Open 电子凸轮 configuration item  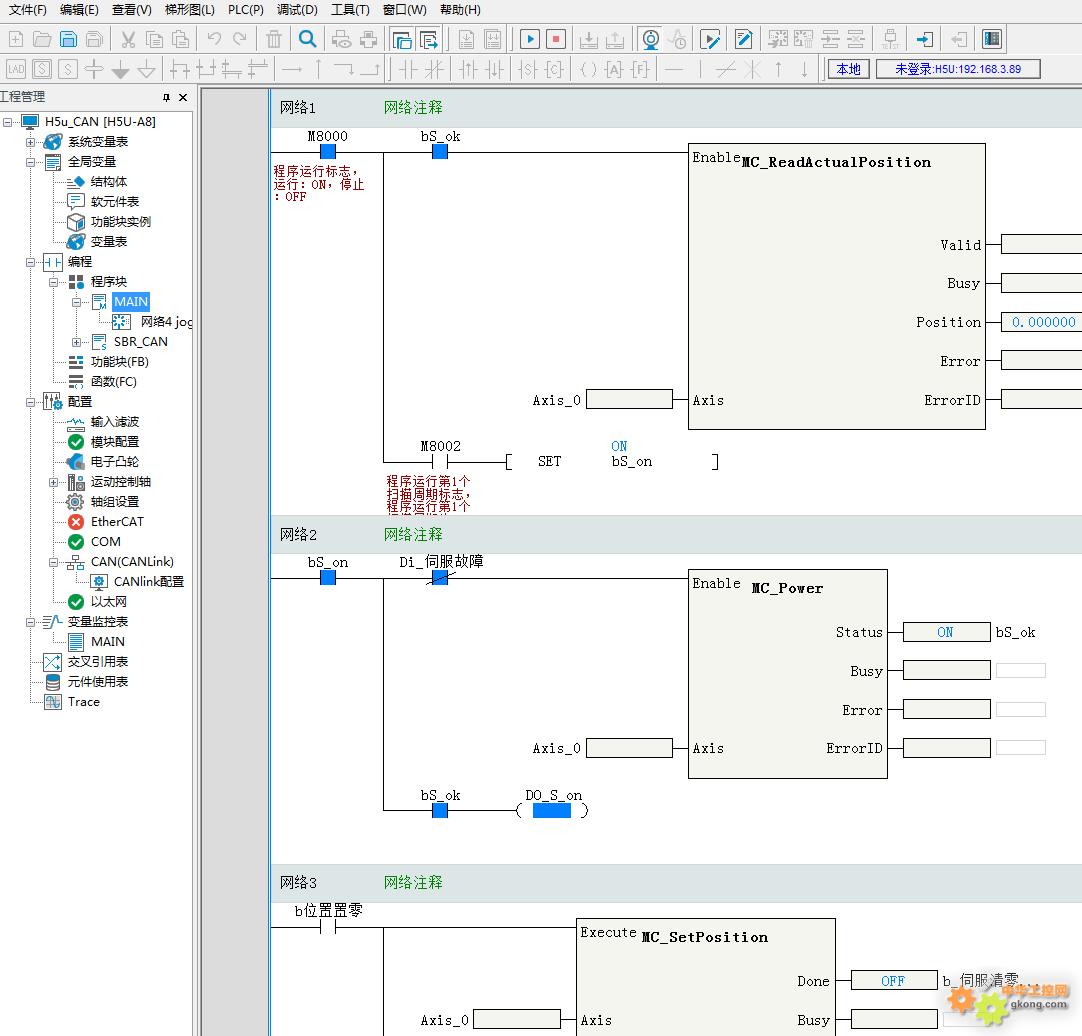(115, 462)
